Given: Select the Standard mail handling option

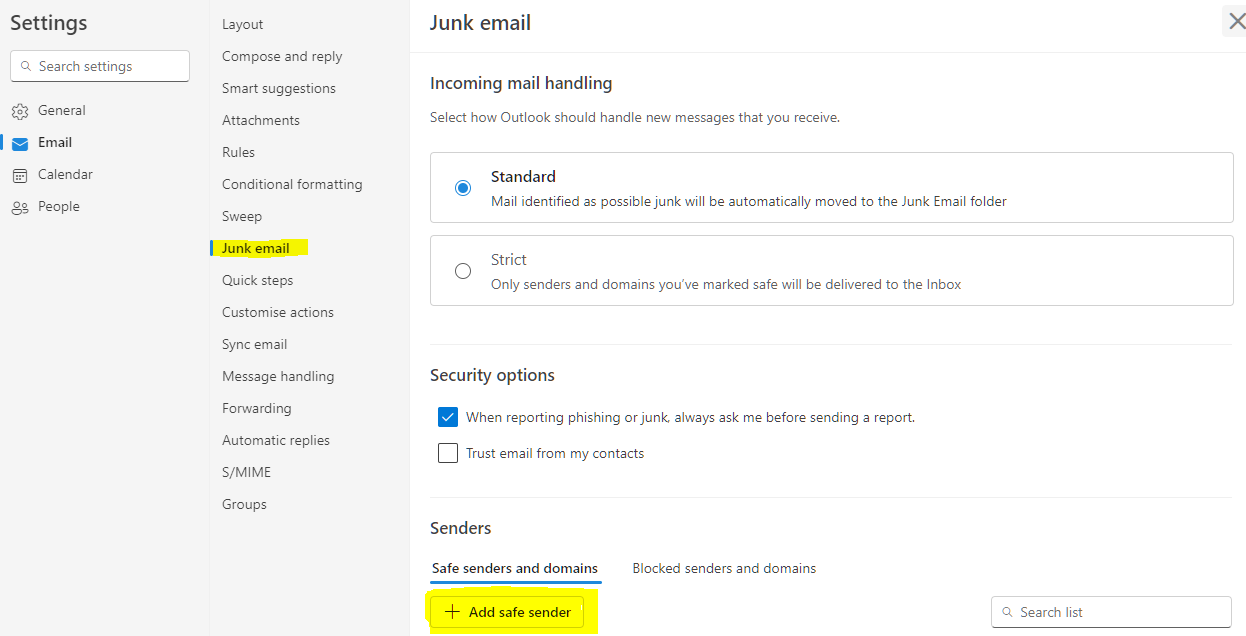Looking at the screenshot, I should pos(462,188).
